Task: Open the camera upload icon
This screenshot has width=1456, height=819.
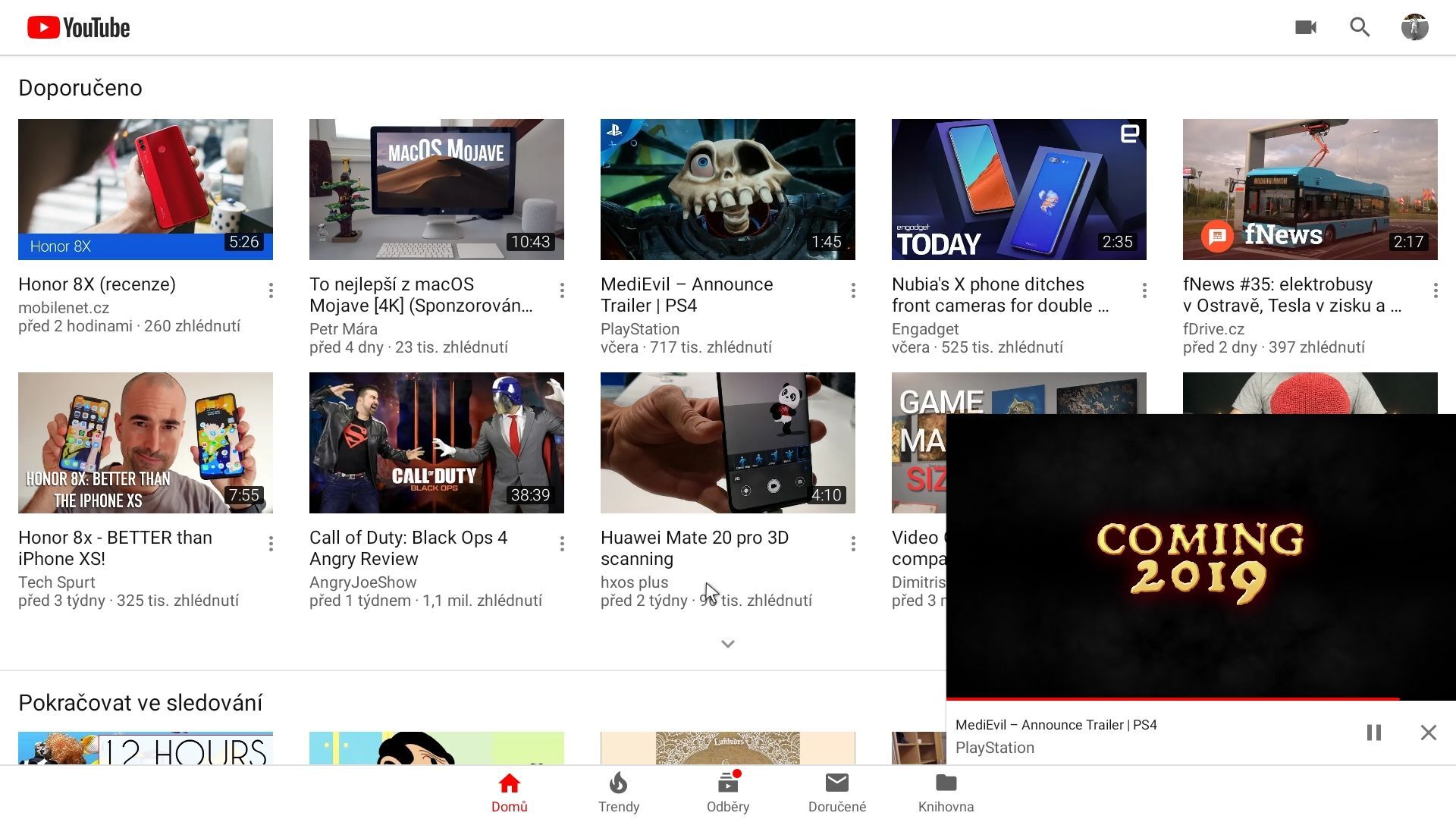Action: coord(1305,28)
